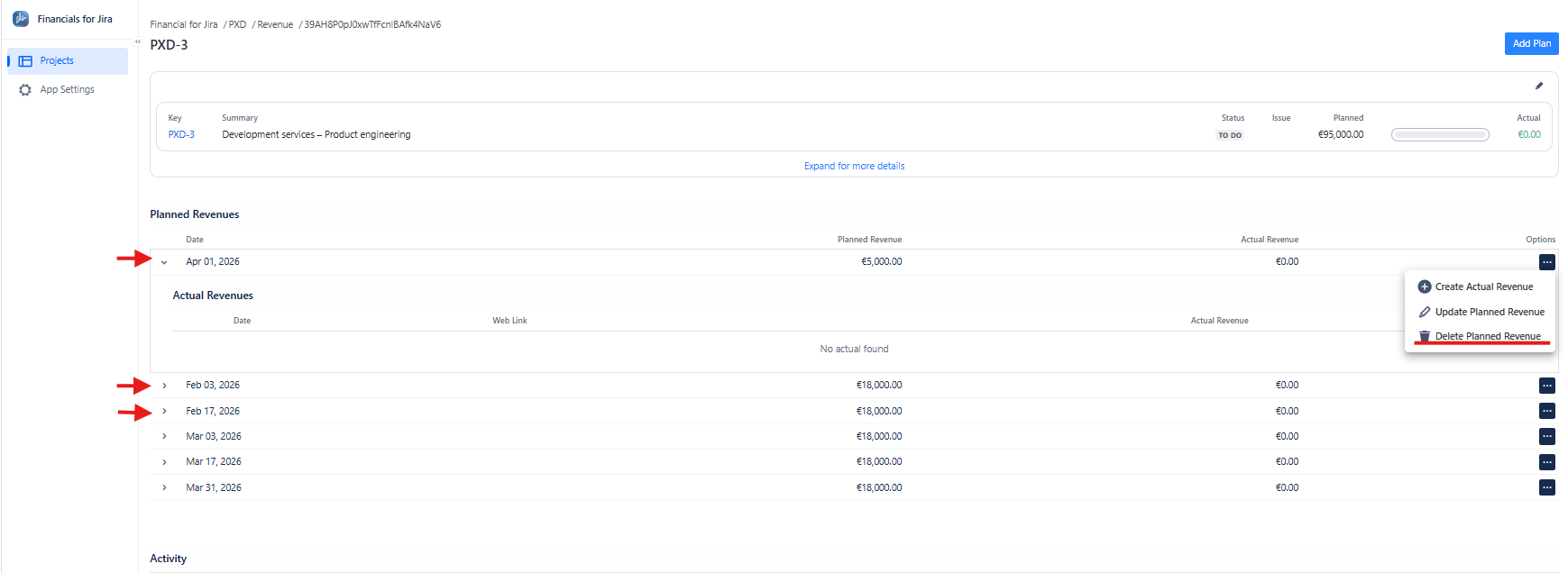Screen dimensions: 1568x573
Task: Click the Mar 31, 2026 date cell
Action: (214, 488)
